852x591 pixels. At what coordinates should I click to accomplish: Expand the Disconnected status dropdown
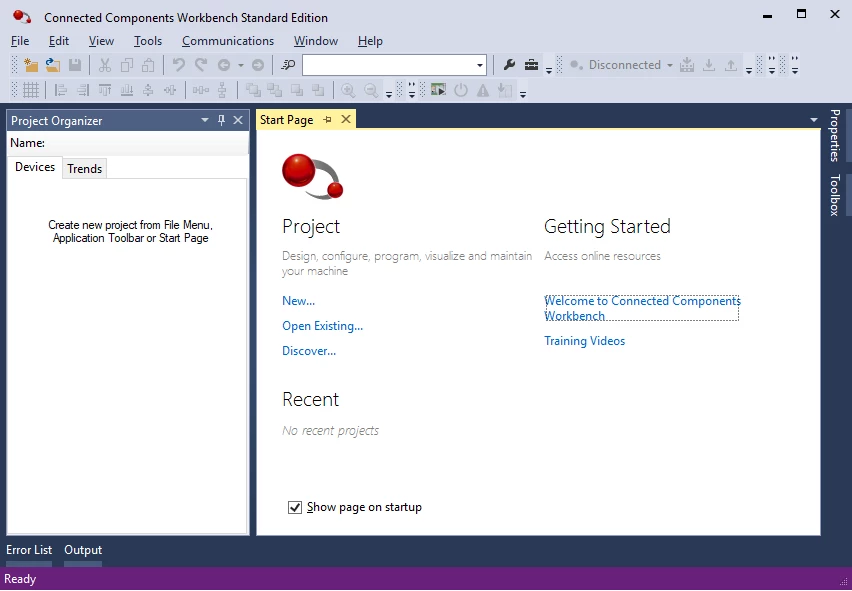click(x=669, y=65)
